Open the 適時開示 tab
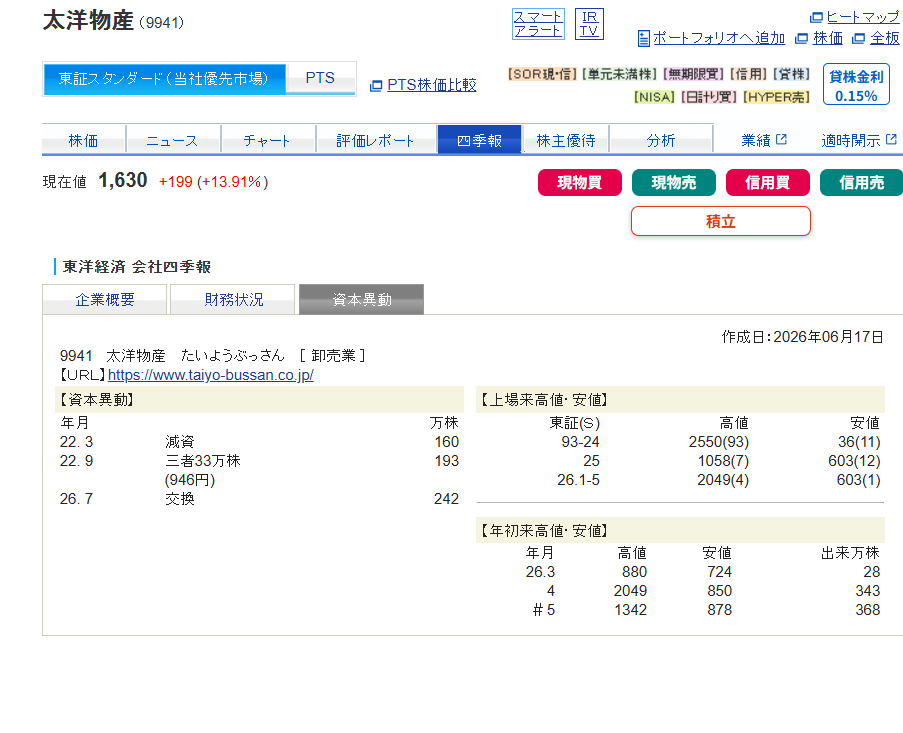 point(859,140)
